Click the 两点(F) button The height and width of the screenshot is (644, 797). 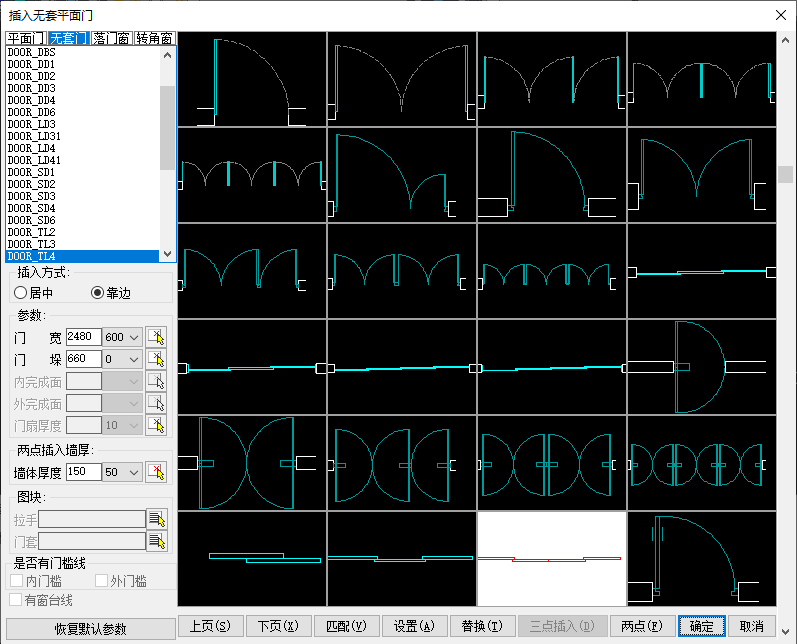642,626
